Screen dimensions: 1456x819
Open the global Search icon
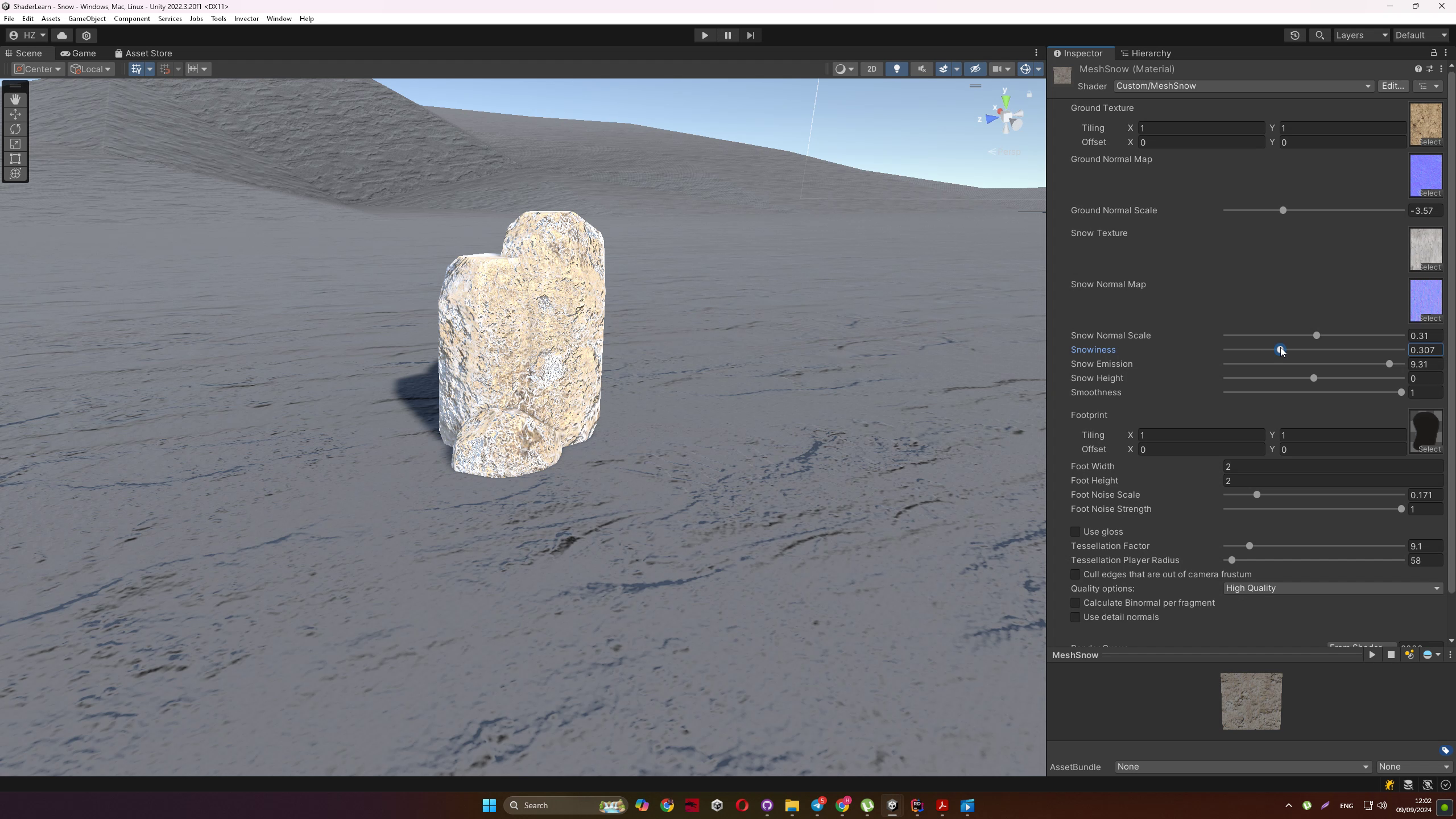(x=1319, y=35)
